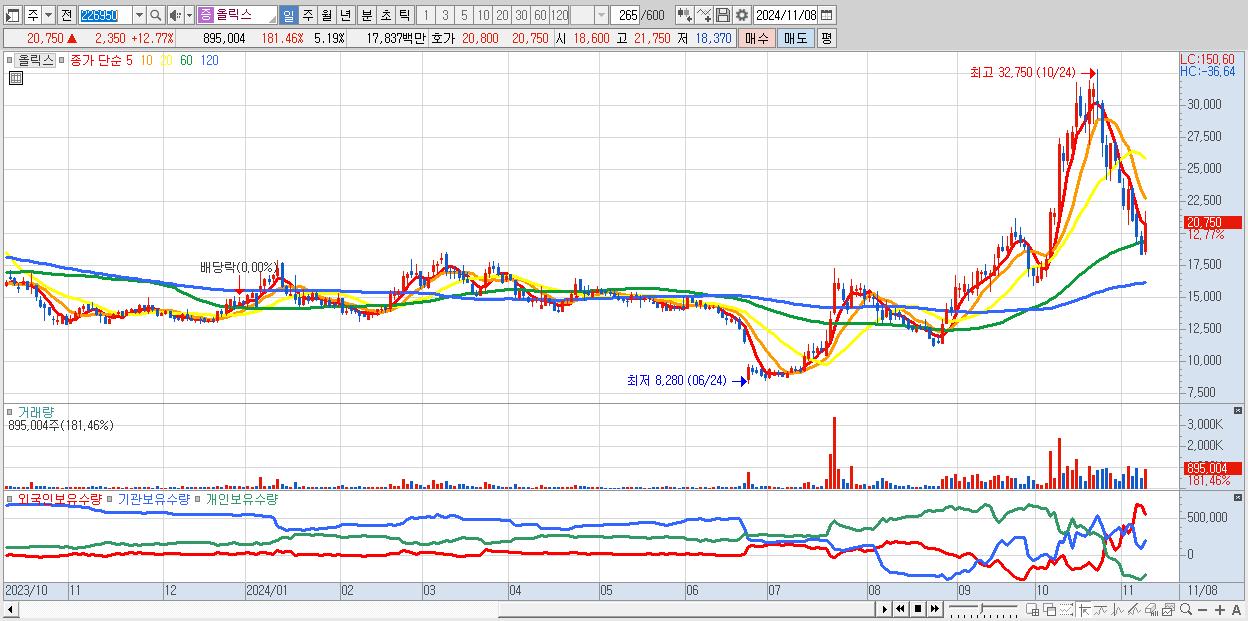Click the playback speed slider
Screen dimensions: 1248x621
click(983, 609)
